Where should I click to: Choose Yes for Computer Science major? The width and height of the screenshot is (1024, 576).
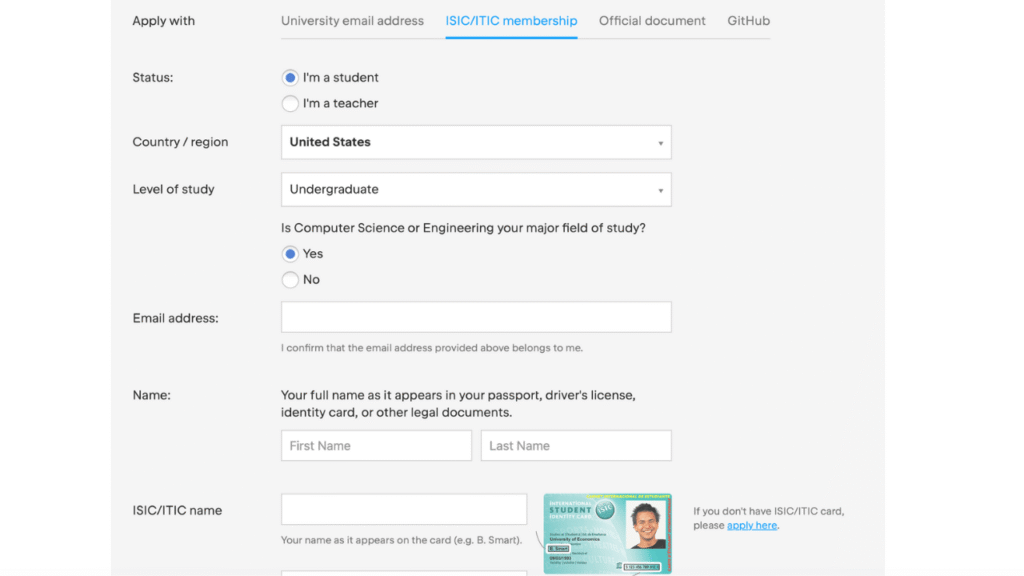[291, 254]
